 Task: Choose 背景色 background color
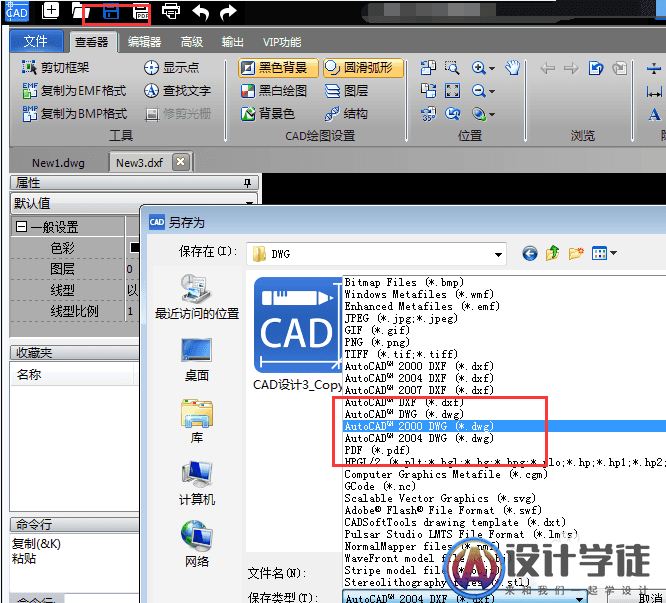[x=267, y=113]
